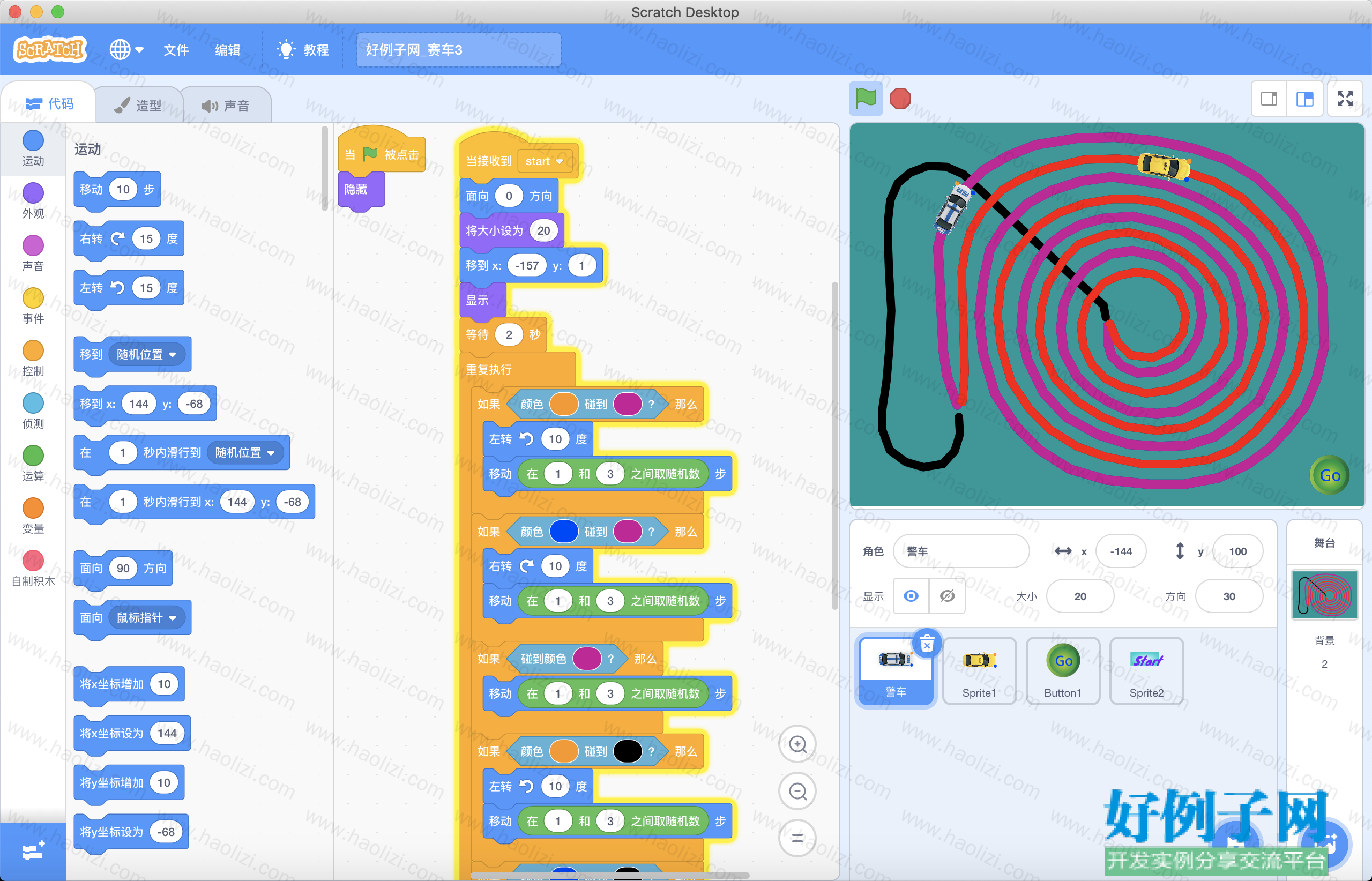Select the Button1 sprite thumbnail
Image resolution: width=1372 pixels, height=881 pixels.
pyautogui.click(x=1062, y=671)
